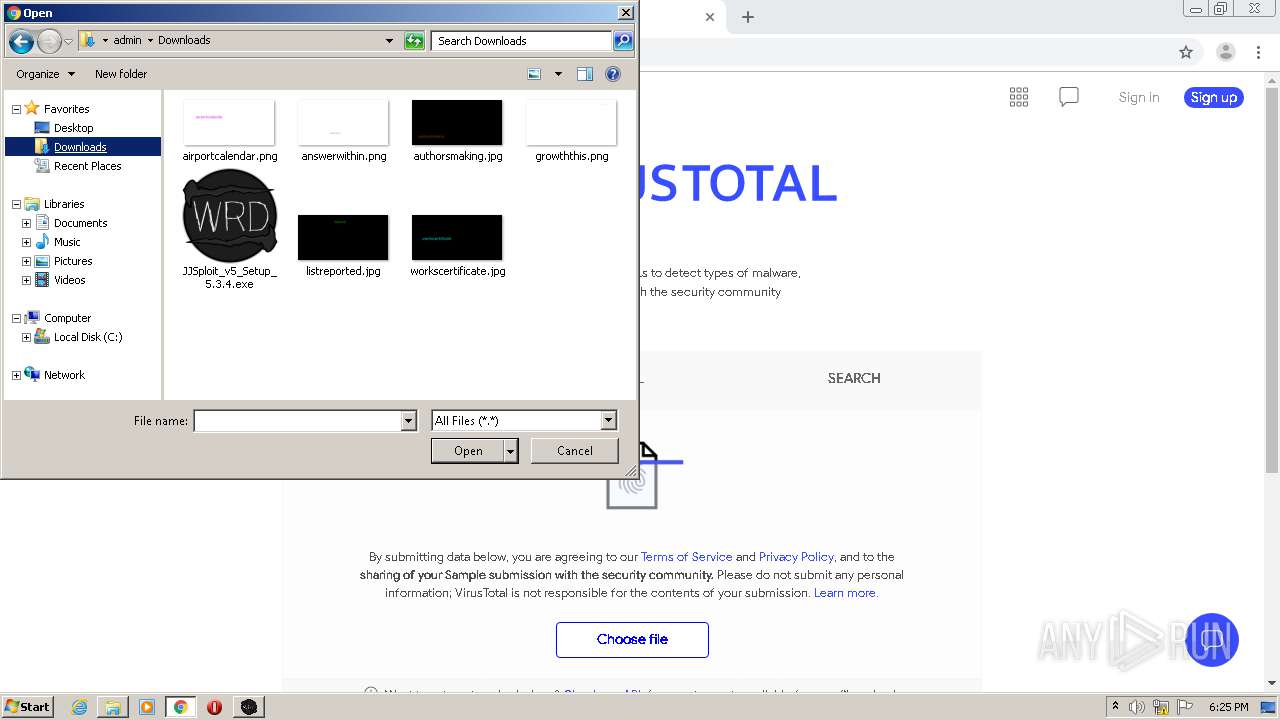The image size is (1280, 720).
Task: Open the Windows Start menu
Action: coord(27,707)
